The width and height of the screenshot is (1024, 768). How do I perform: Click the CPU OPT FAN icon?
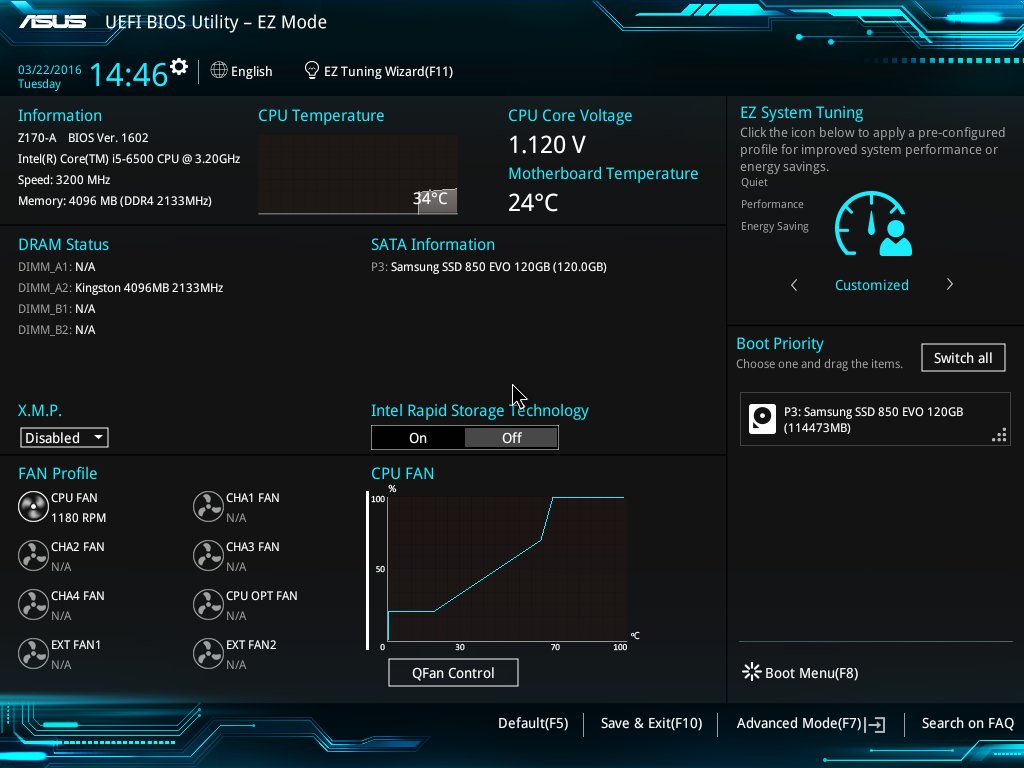pos(208,605)
